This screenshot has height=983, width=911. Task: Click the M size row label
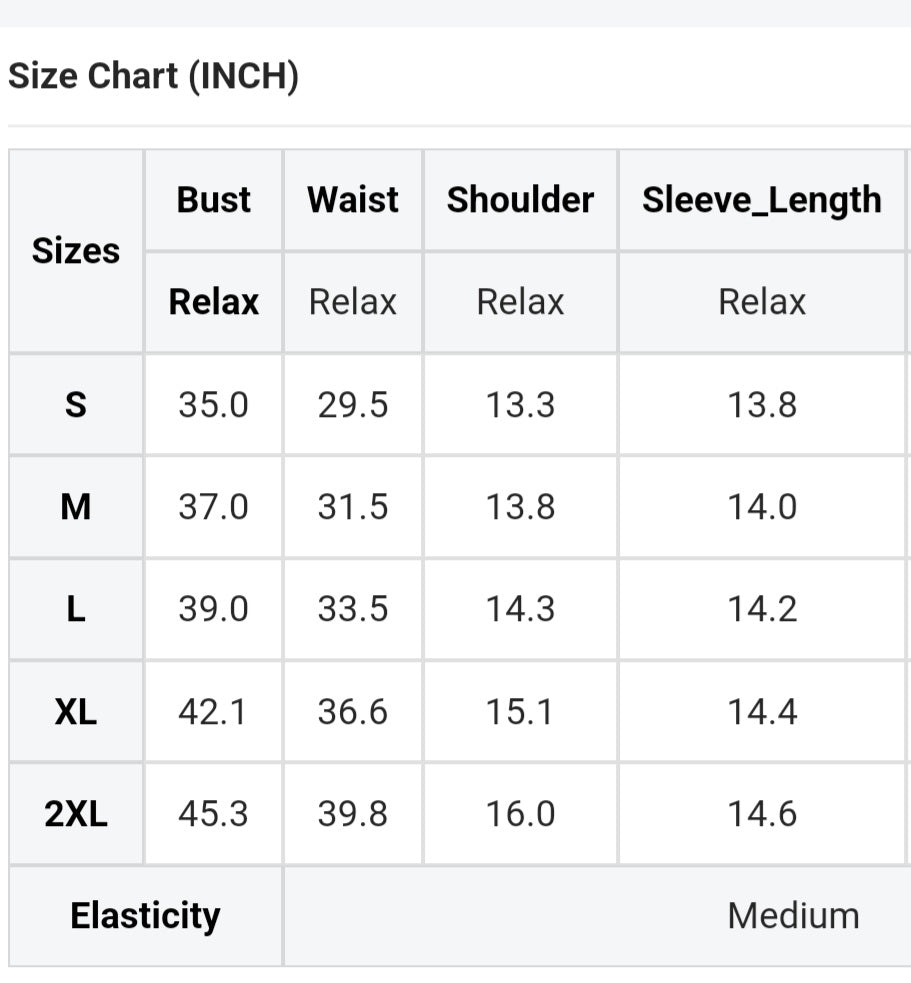(76, 507)
